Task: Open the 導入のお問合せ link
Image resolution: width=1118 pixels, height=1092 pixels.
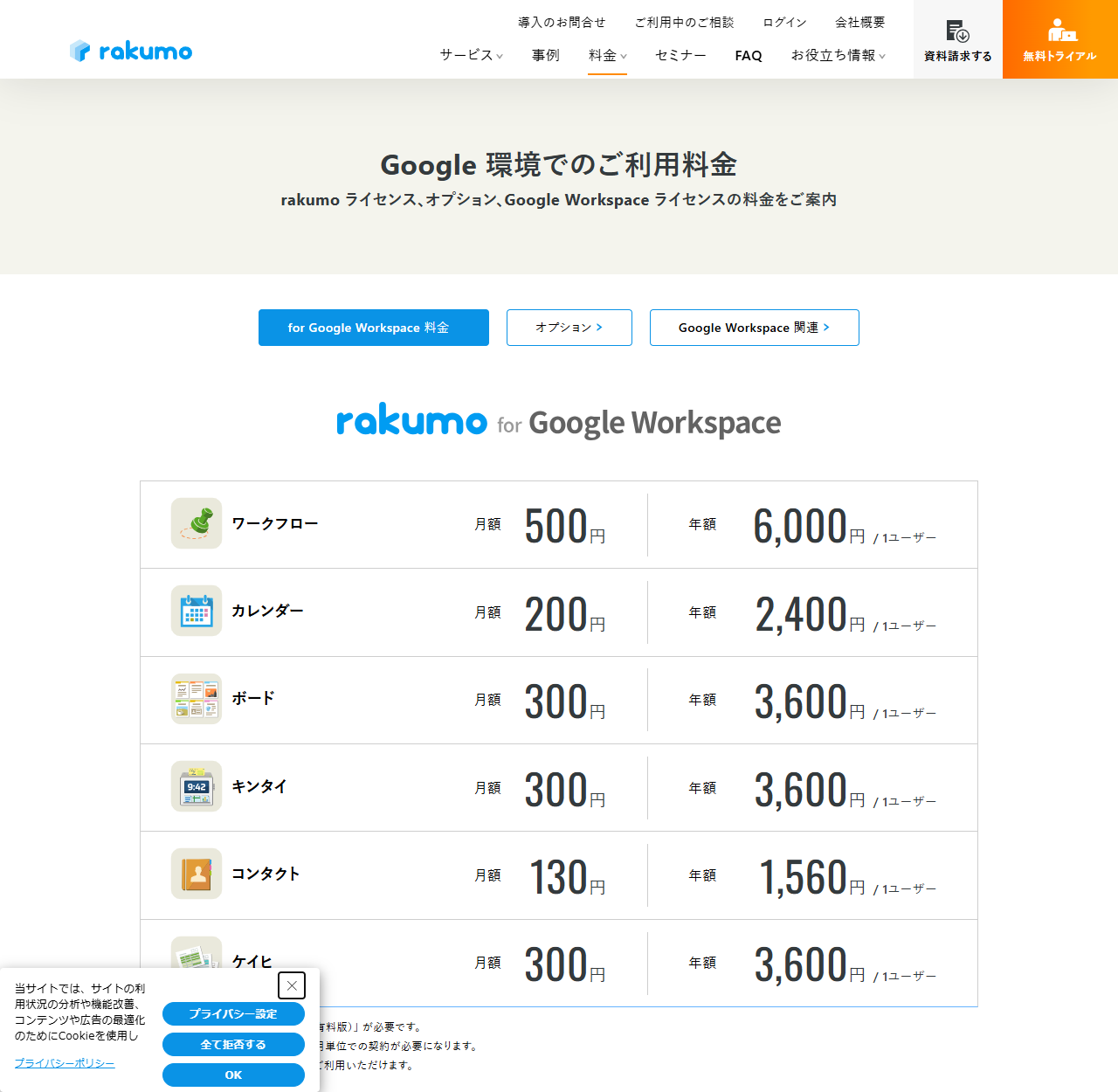Action: (562, 22)
